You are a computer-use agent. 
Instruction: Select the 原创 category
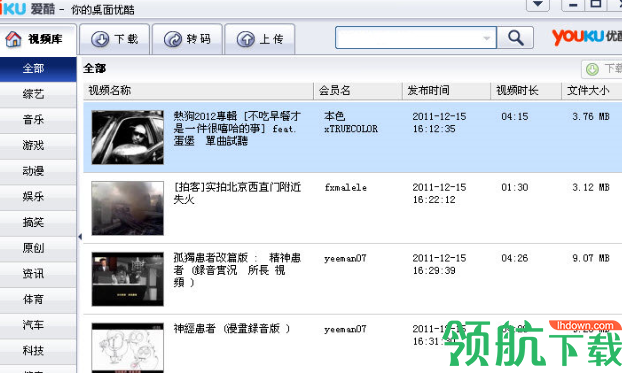point(38,248)
